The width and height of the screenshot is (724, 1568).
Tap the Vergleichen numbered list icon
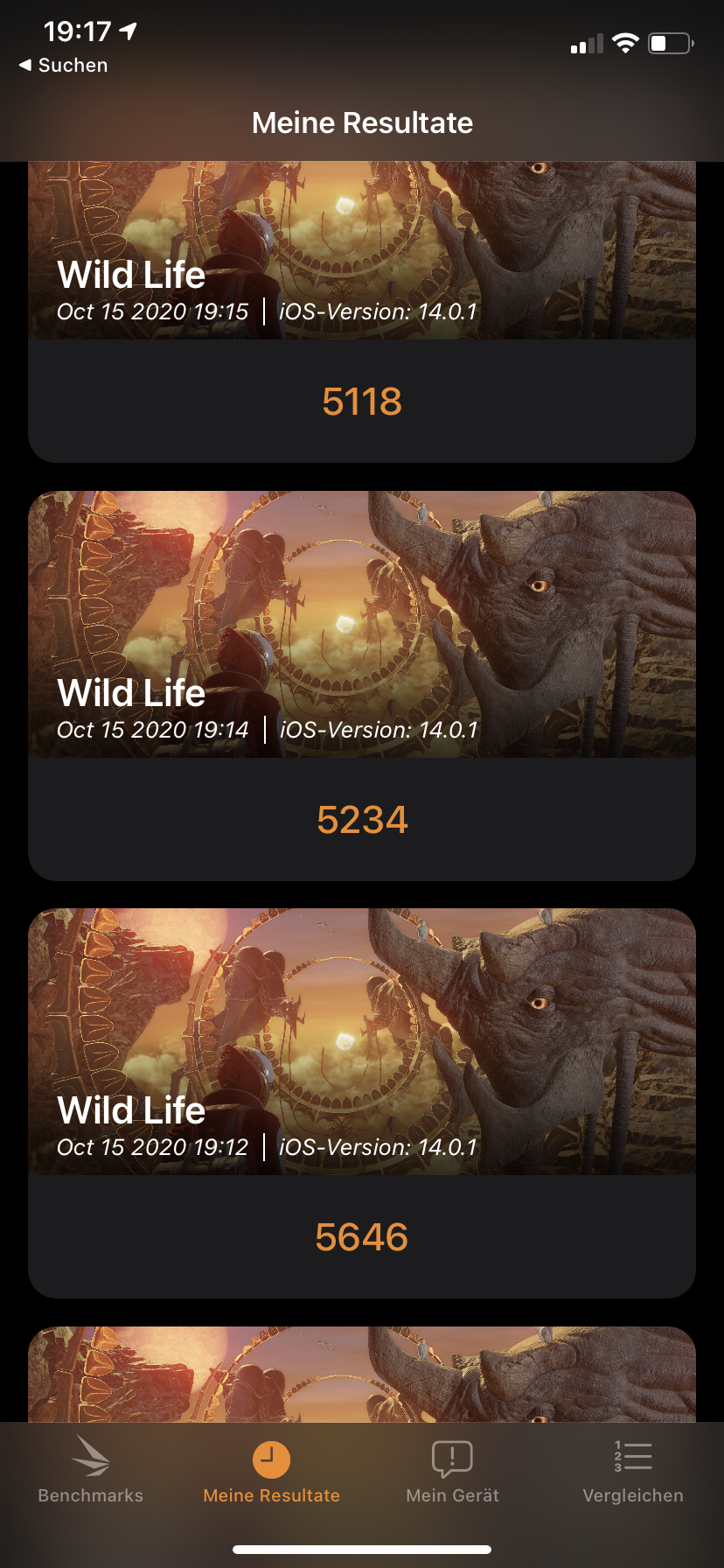[x=633, y=1456]
